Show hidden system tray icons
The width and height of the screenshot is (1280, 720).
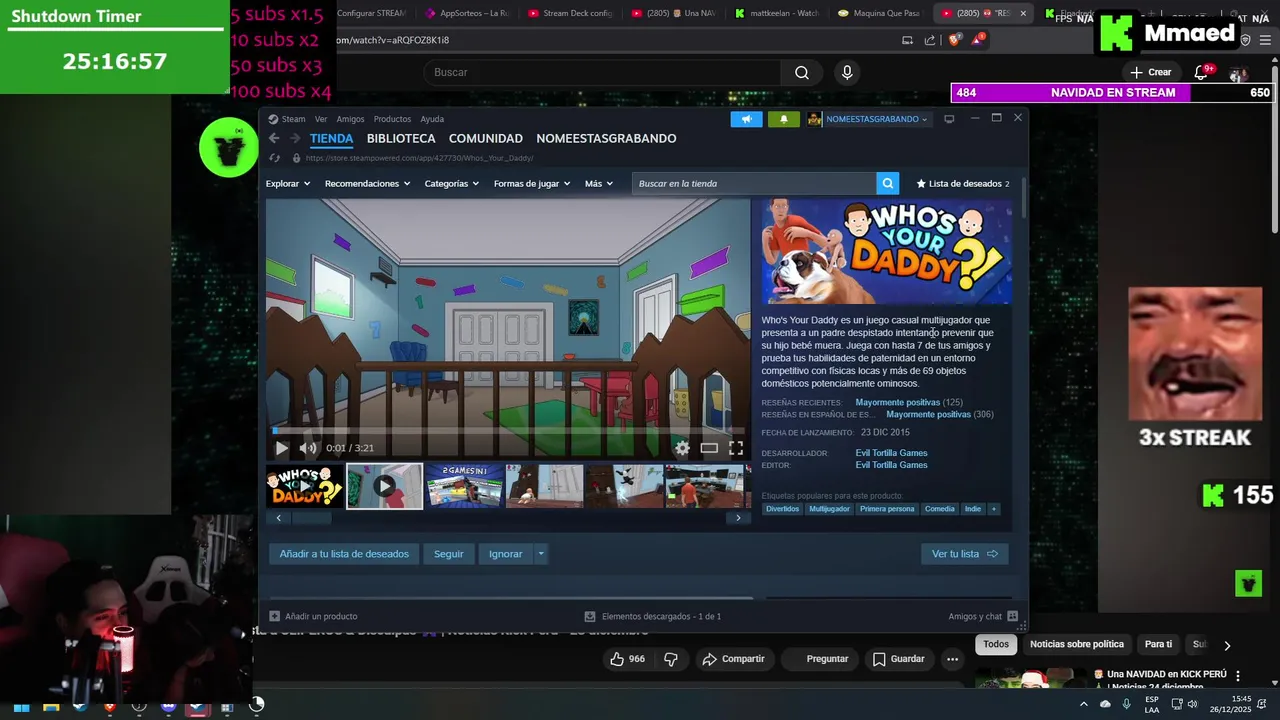tap(1083, 705)
